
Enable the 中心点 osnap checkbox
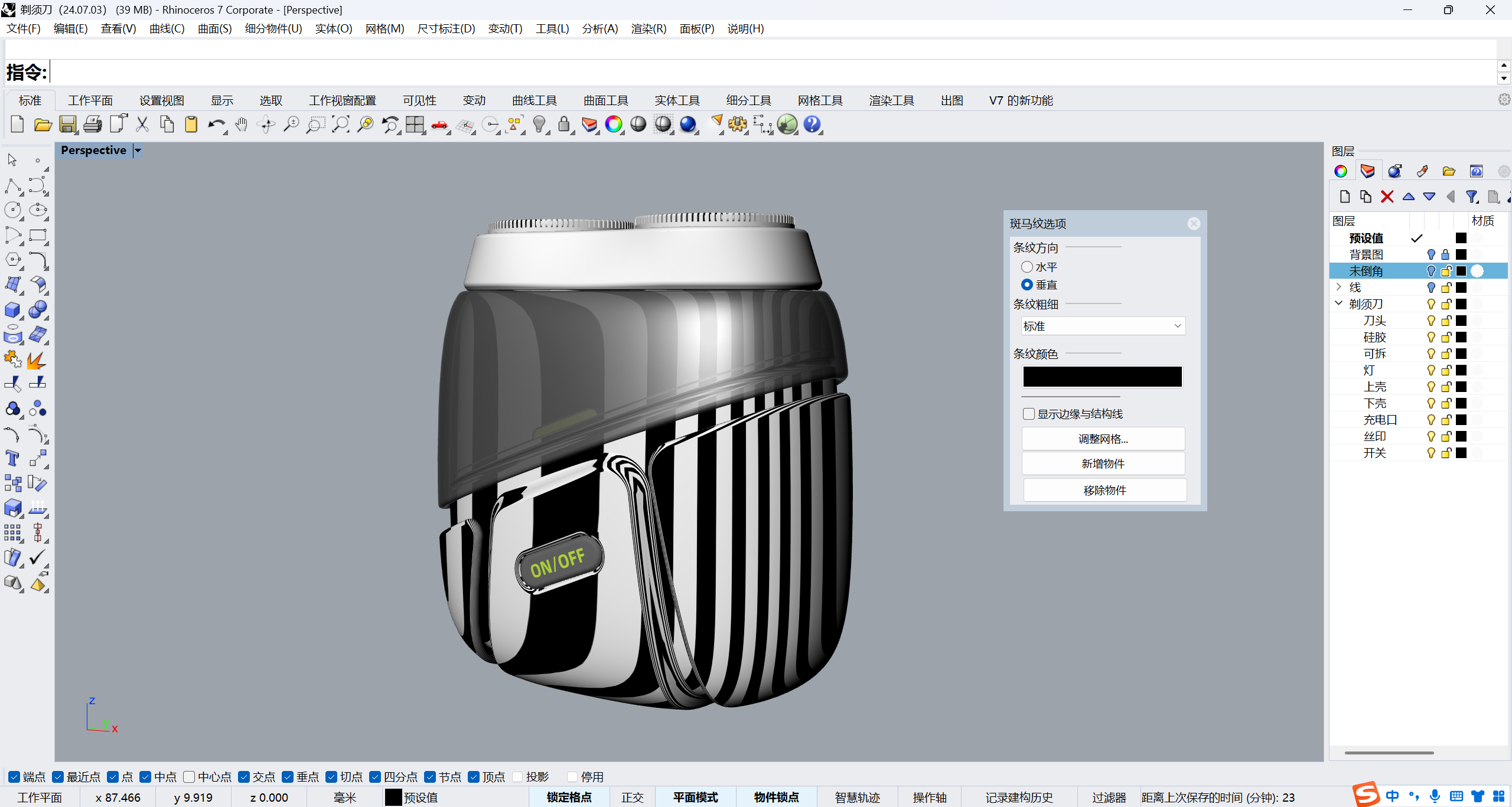pyautogui.click(x=189, y=777)
